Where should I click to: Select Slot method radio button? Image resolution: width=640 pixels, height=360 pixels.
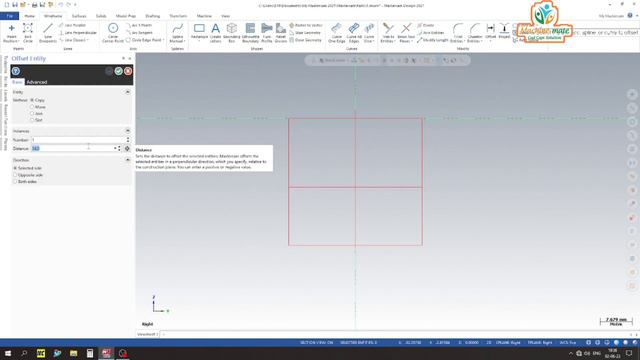(x=32, y=120)
